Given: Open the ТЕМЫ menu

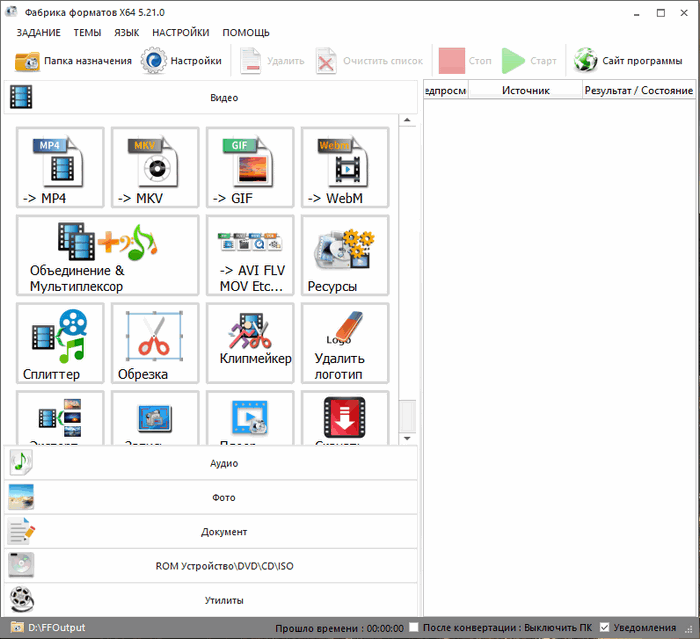Looking at the screenshot, I should pos(87,33).
